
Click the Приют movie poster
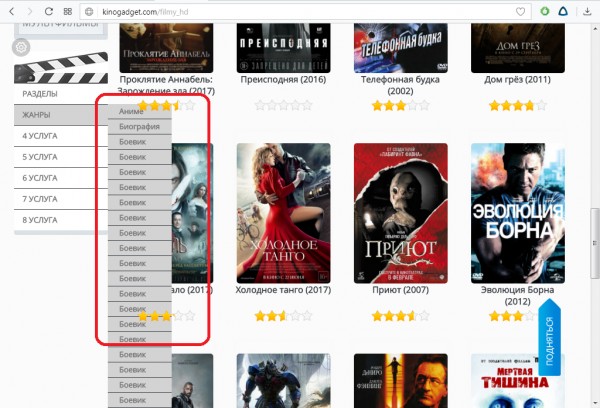(x=401, y=213)
